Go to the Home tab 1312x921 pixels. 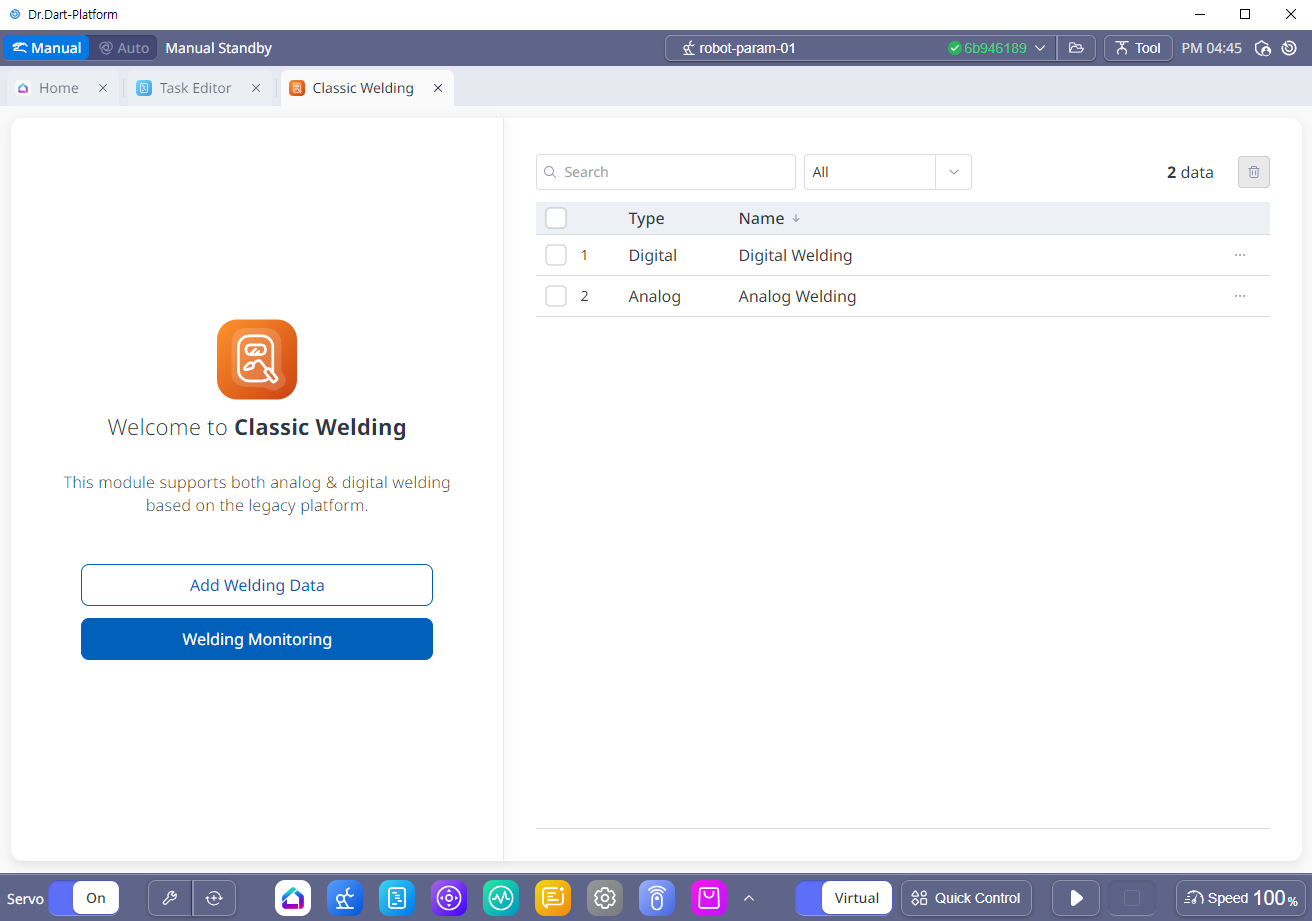[x=58, y=88]
